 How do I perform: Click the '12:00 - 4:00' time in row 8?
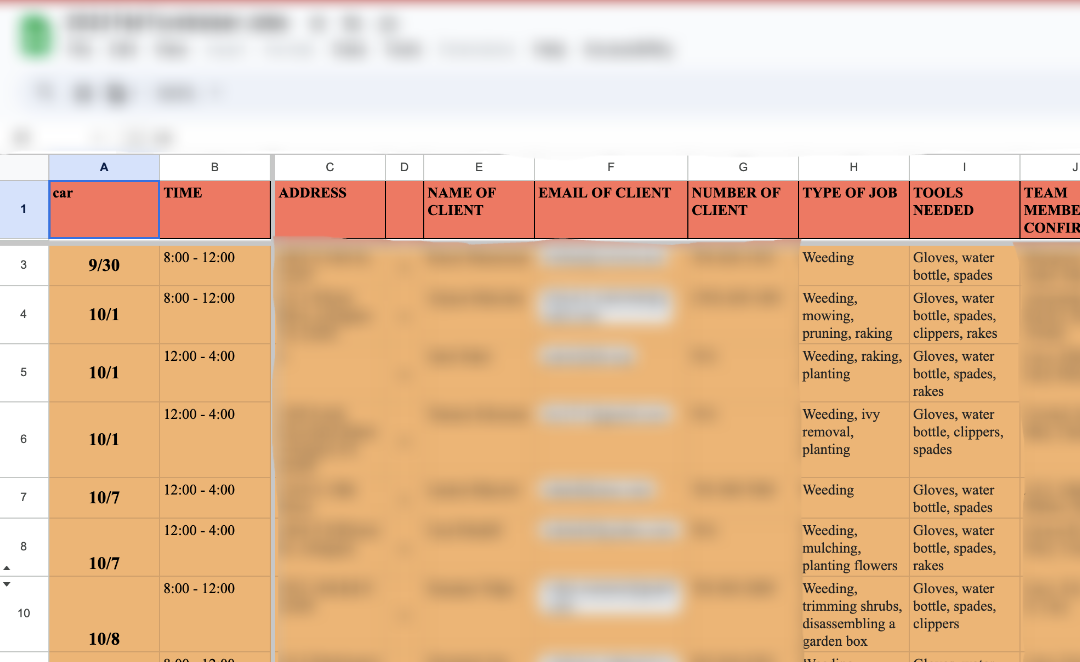pyautogui.click(x=215, y=547)
